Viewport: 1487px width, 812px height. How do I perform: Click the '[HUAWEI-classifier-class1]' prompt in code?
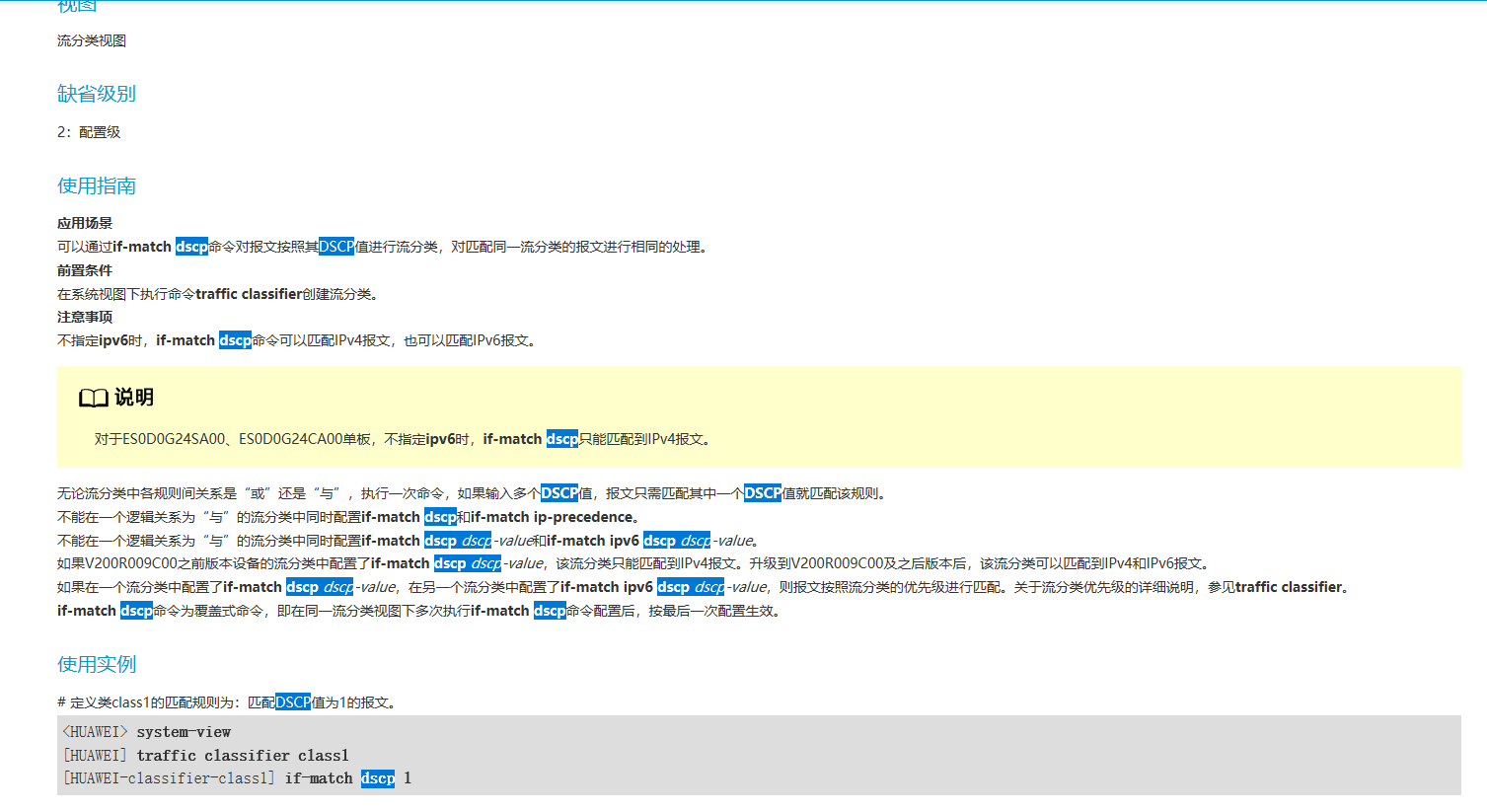coord(169,778)
